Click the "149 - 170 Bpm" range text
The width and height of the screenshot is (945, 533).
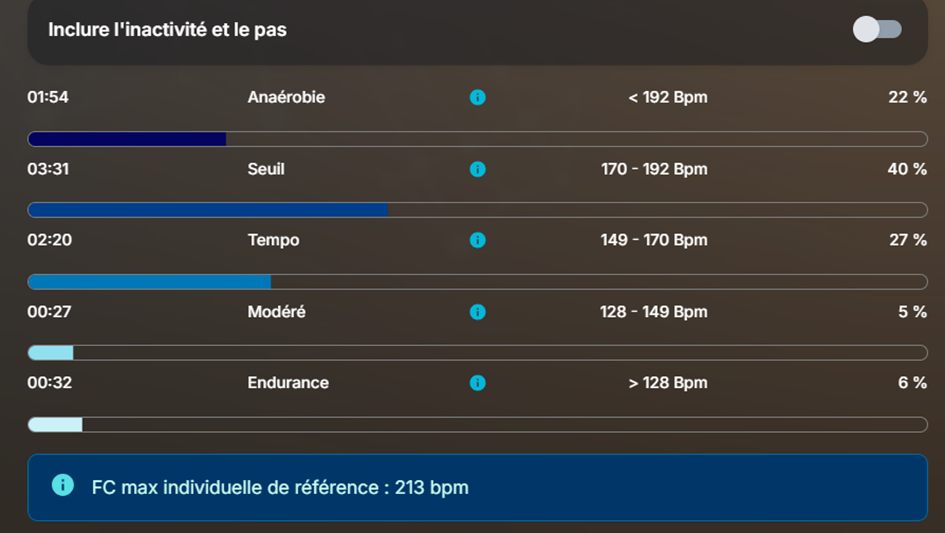pyautogui.click(x=654, y=240)
